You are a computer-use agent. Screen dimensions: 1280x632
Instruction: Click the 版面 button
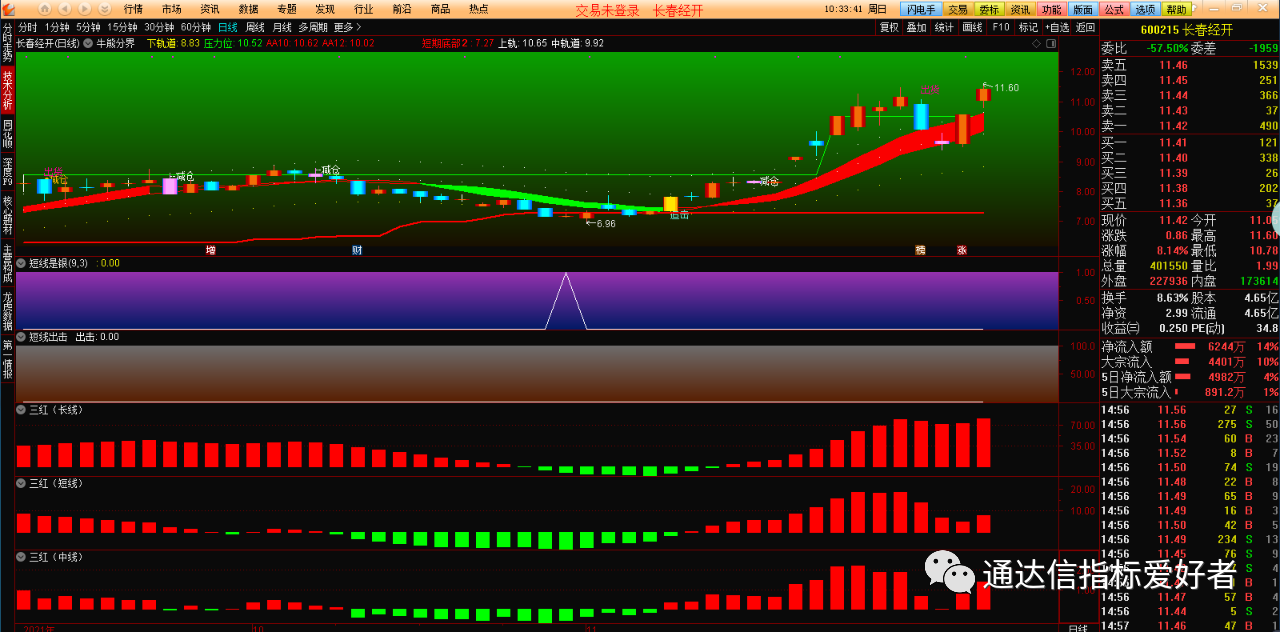pyautogui.click(x=1083, y=9)
